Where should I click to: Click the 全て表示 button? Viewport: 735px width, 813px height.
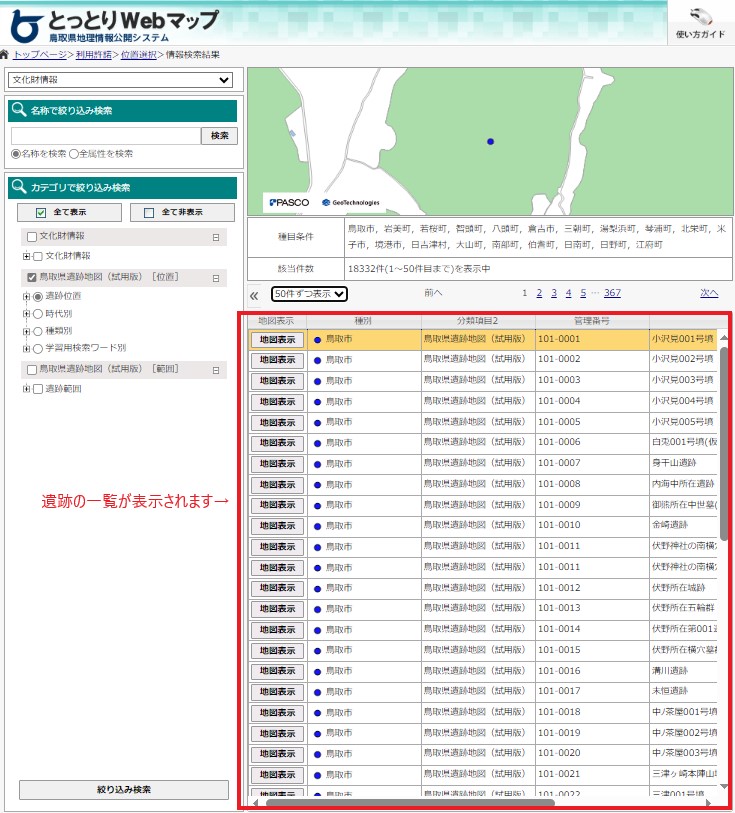69,212
